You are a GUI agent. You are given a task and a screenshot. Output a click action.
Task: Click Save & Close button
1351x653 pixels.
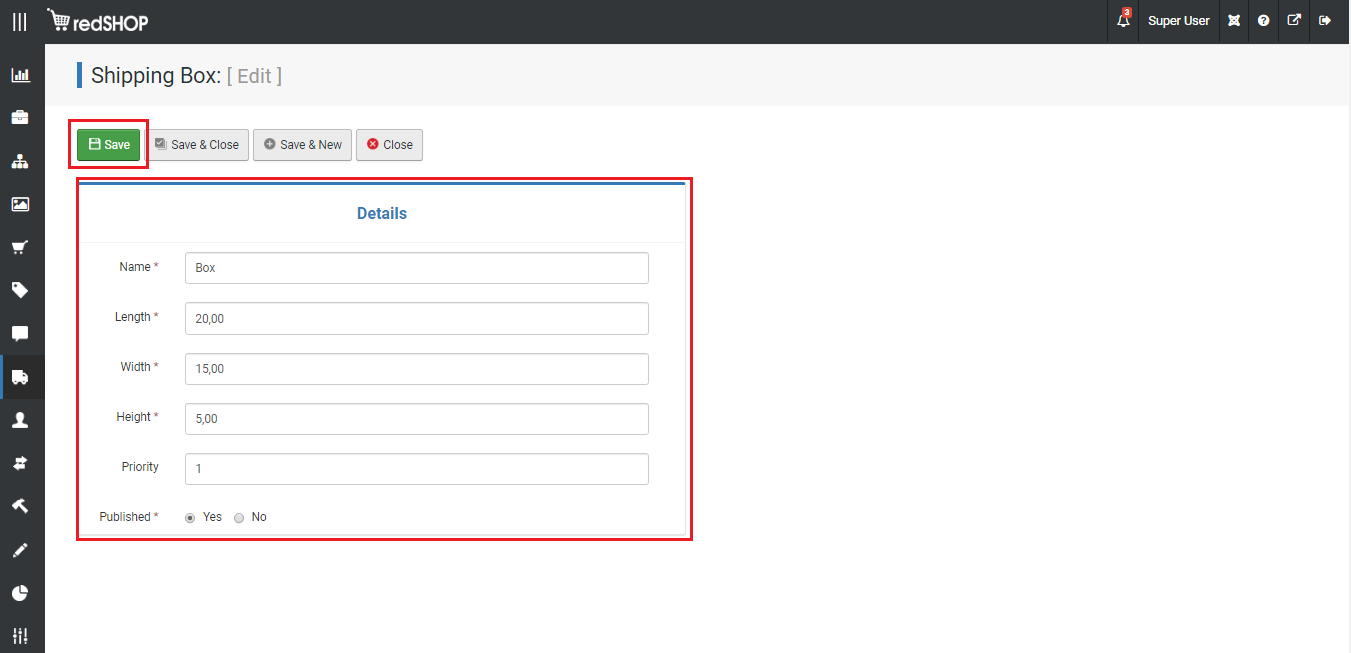point(196,144)
